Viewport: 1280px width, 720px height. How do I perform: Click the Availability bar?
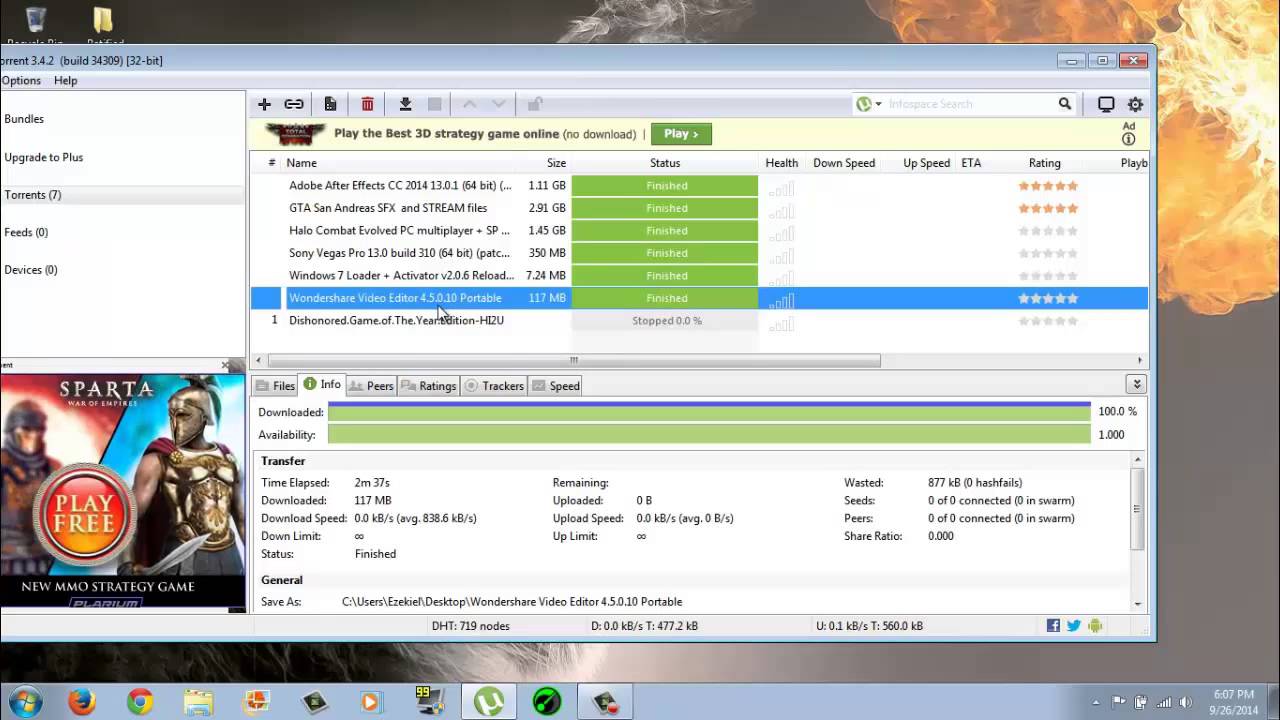(709, 435)
